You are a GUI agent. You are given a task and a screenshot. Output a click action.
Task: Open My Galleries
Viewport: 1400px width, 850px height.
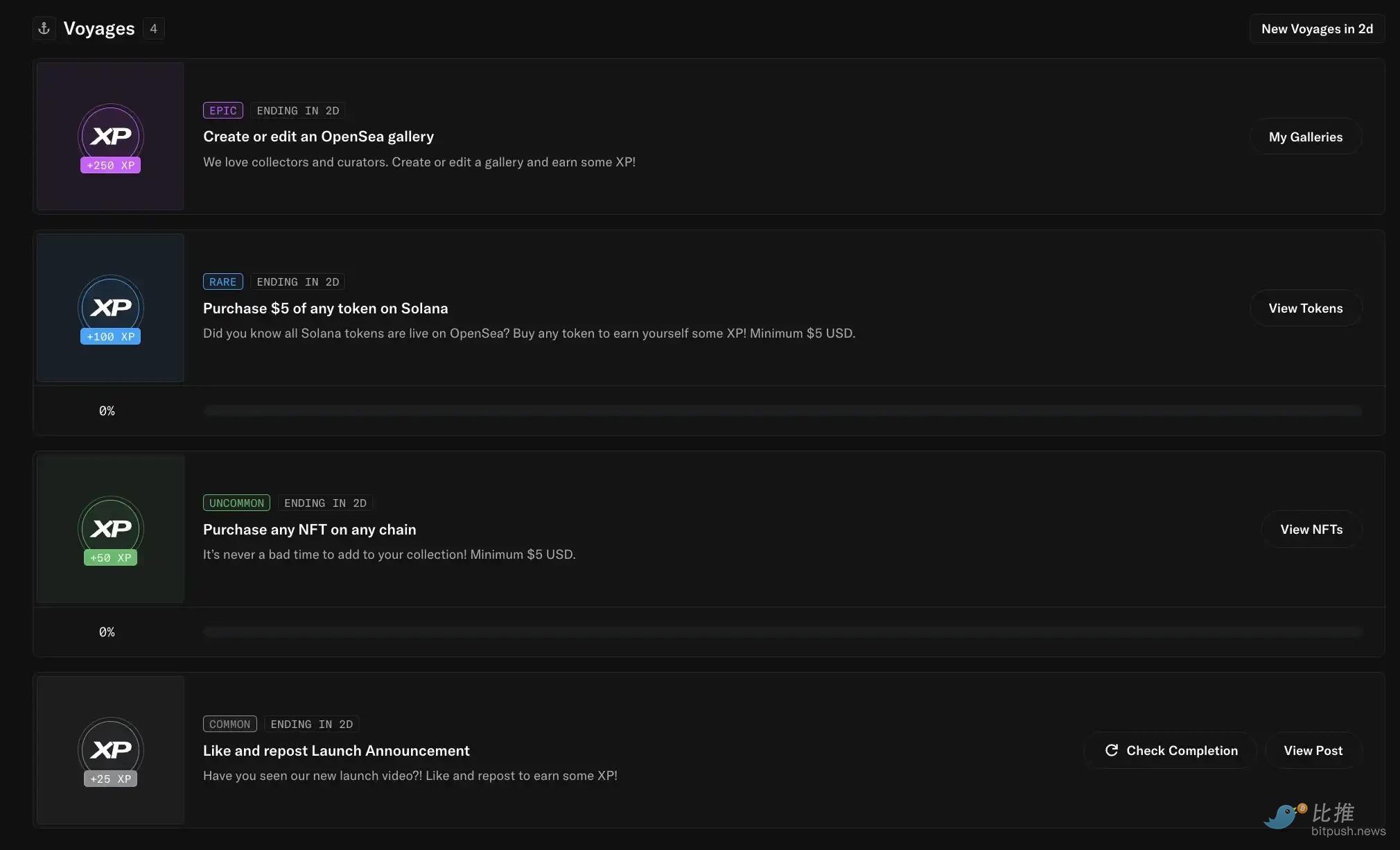[x=1305, y=137]
